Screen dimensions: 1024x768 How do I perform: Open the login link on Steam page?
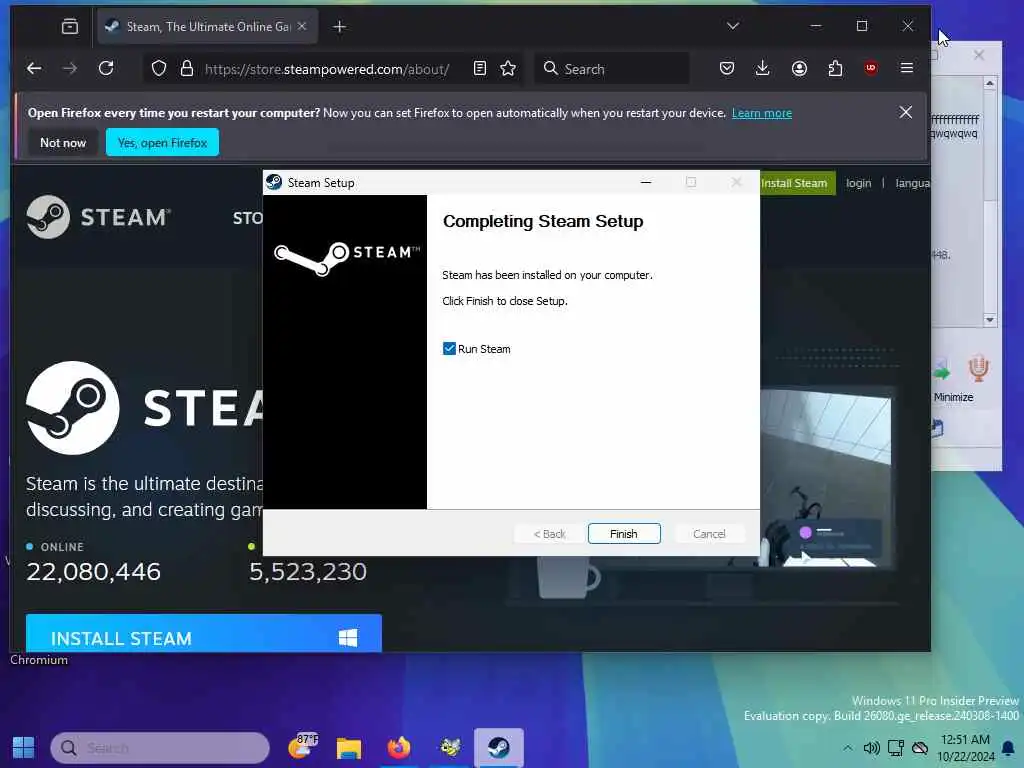pyautogui.click(x=859, y=184)
